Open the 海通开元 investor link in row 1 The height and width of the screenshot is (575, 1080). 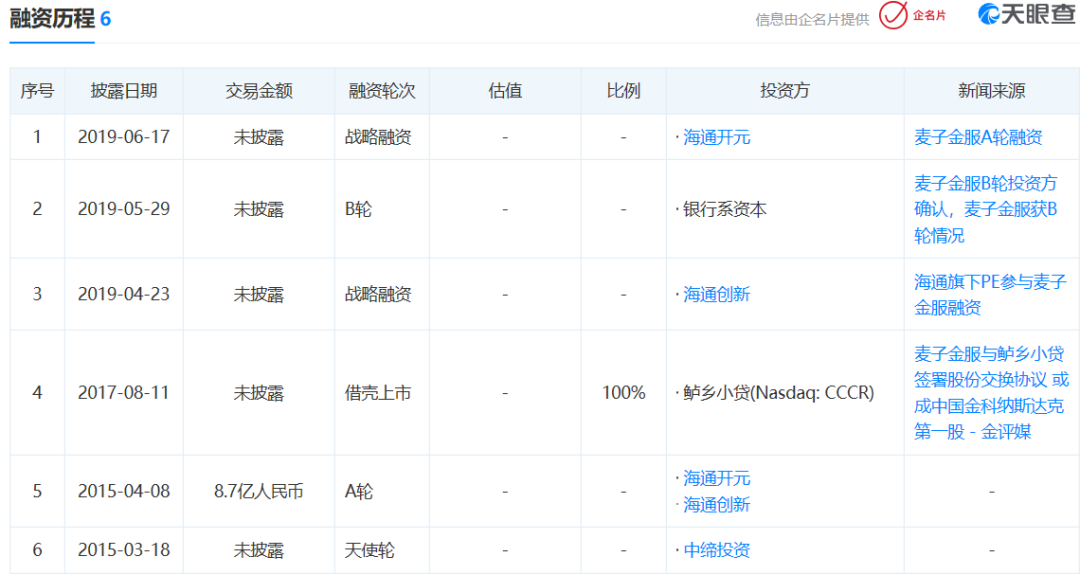716,137
